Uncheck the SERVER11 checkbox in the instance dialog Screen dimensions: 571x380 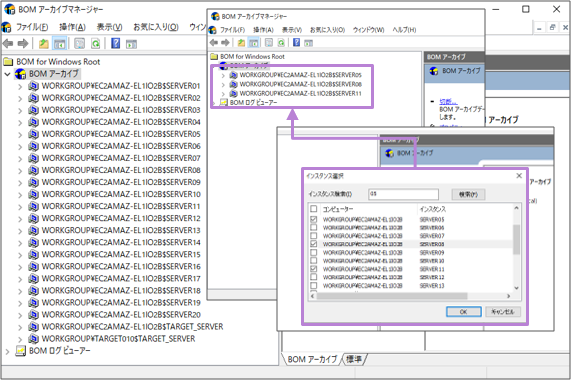(314, 269)
